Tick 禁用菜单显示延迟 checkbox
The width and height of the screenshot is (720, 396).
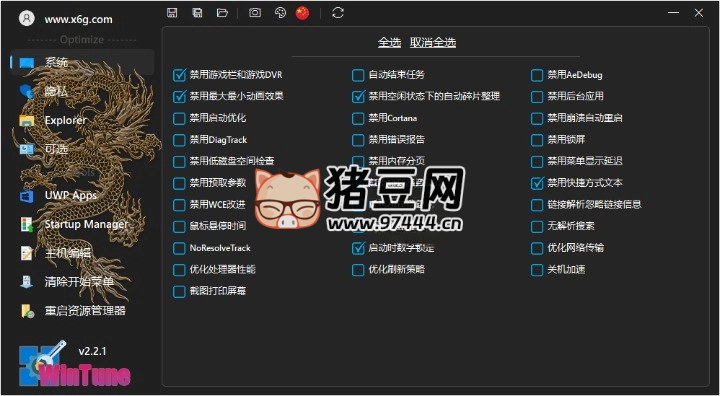coord(537,161)
